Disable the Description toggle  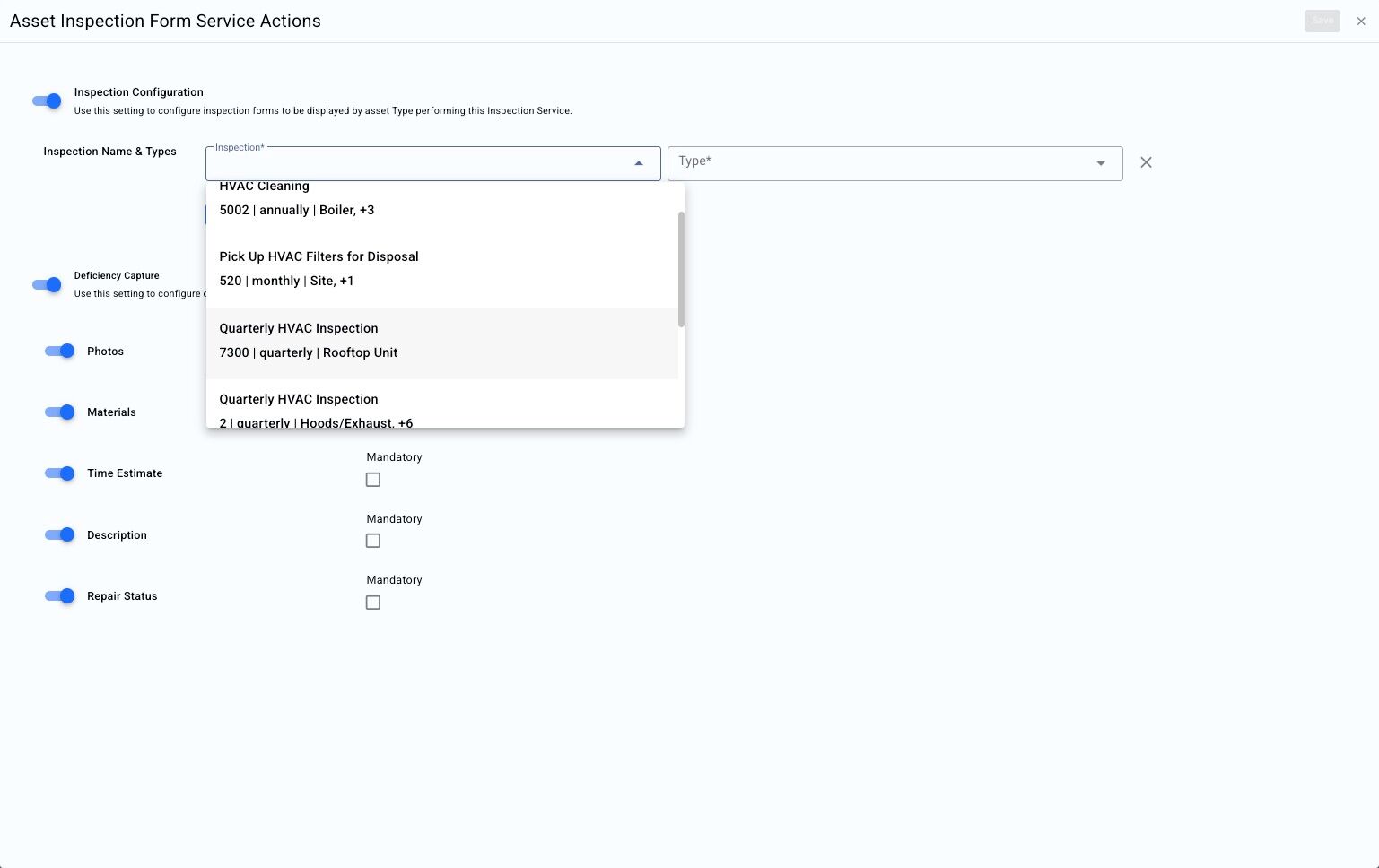[60, 535]
